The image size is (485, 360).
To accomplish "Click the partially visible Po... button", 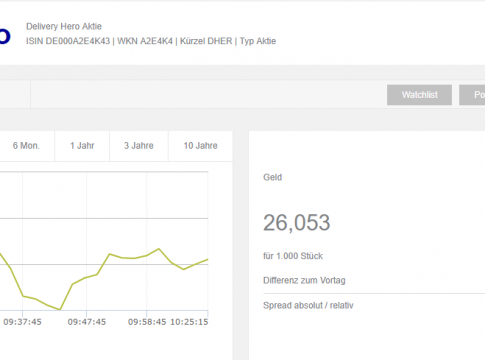I will (x=472, y=95).
